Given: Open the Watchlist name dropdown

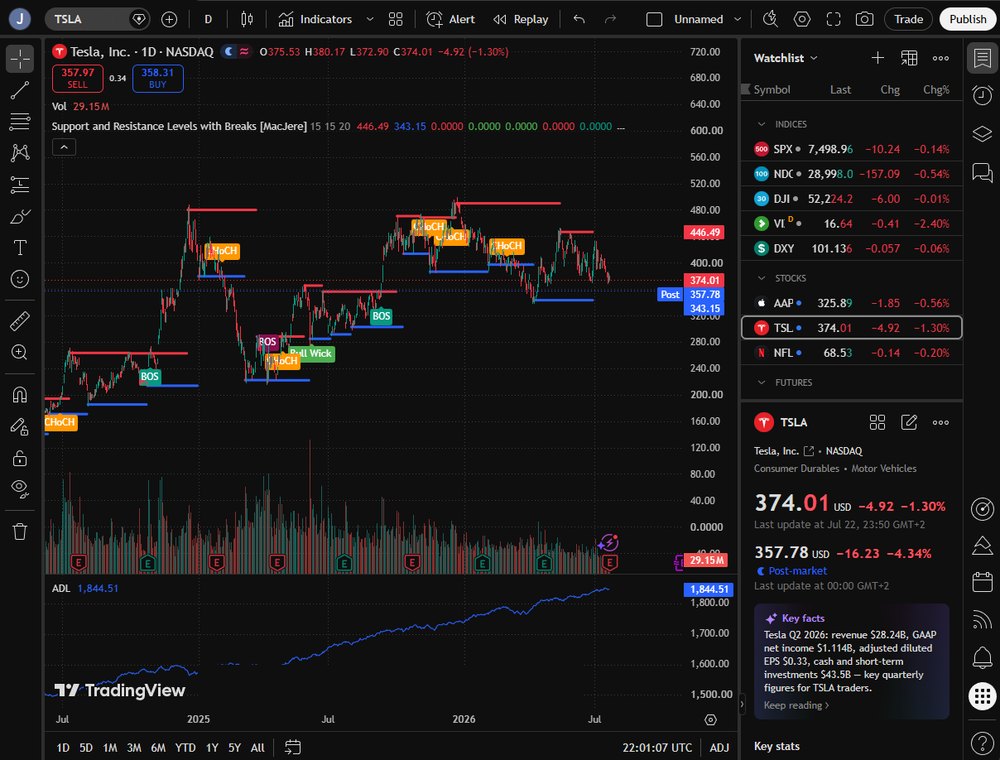Looking at the screenshot, I should click(786, 58).
